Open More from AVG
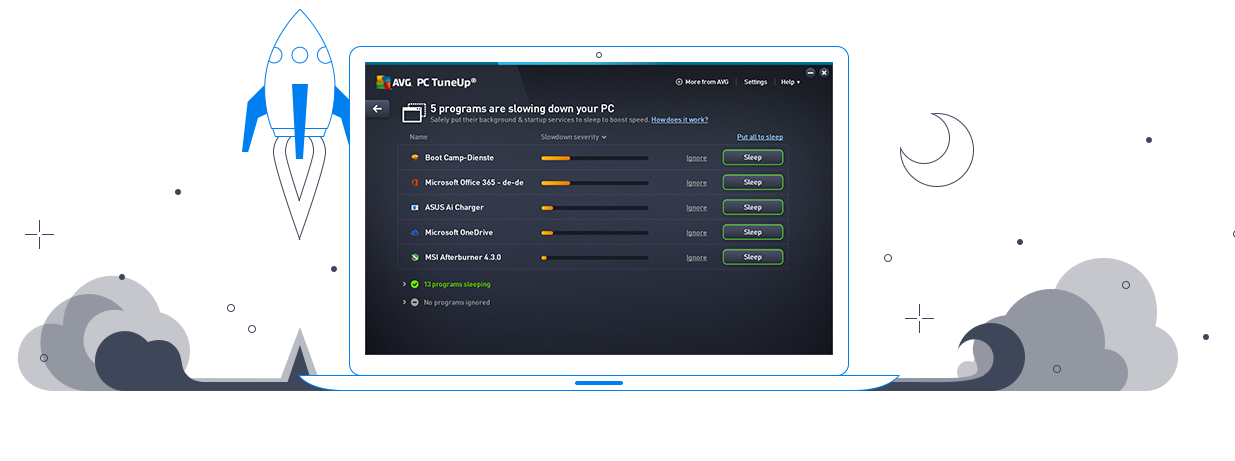The width and height of the screenshot is (1235, 461). 702,82
